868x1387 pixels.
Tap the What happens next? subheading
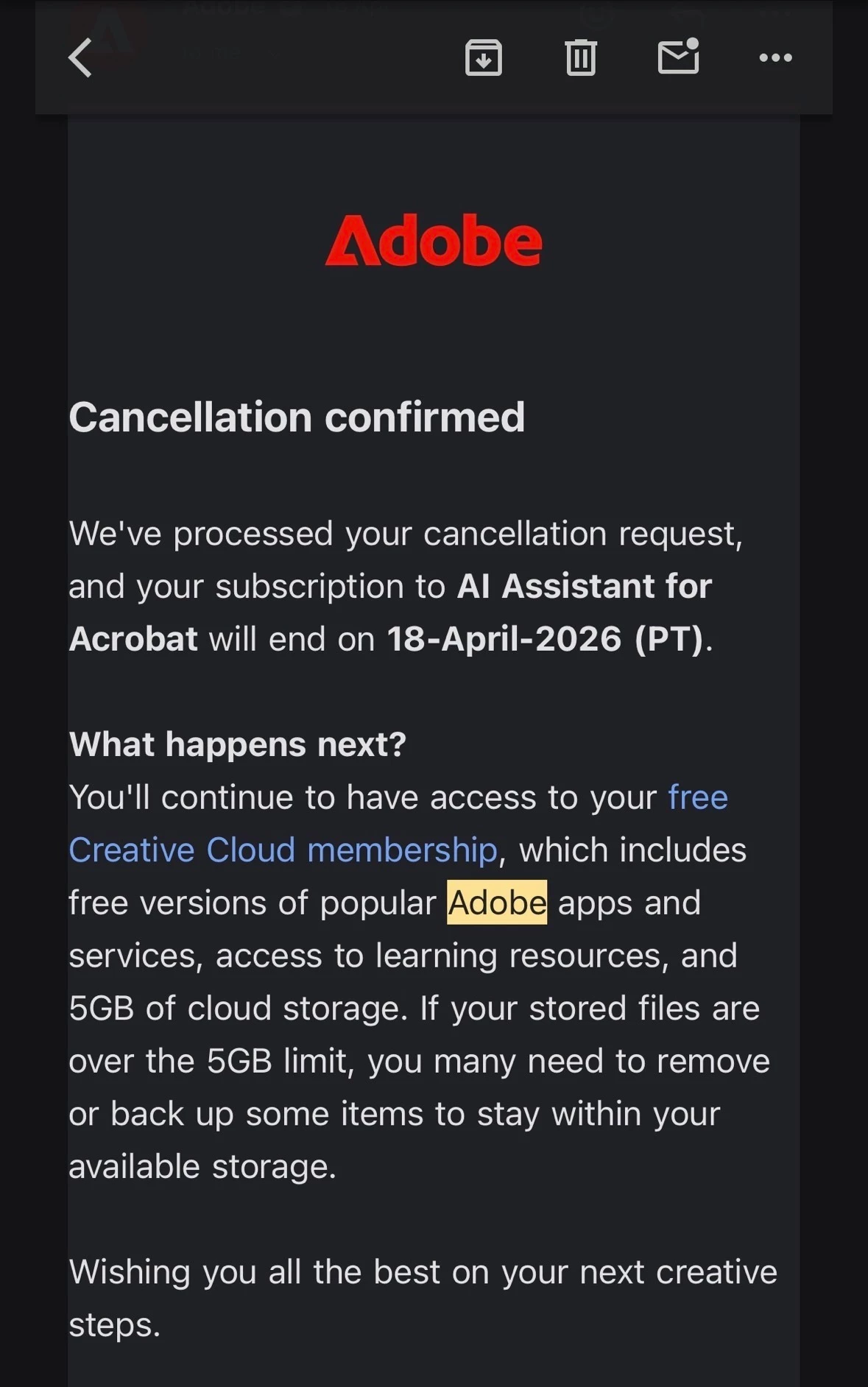(237, 744)
